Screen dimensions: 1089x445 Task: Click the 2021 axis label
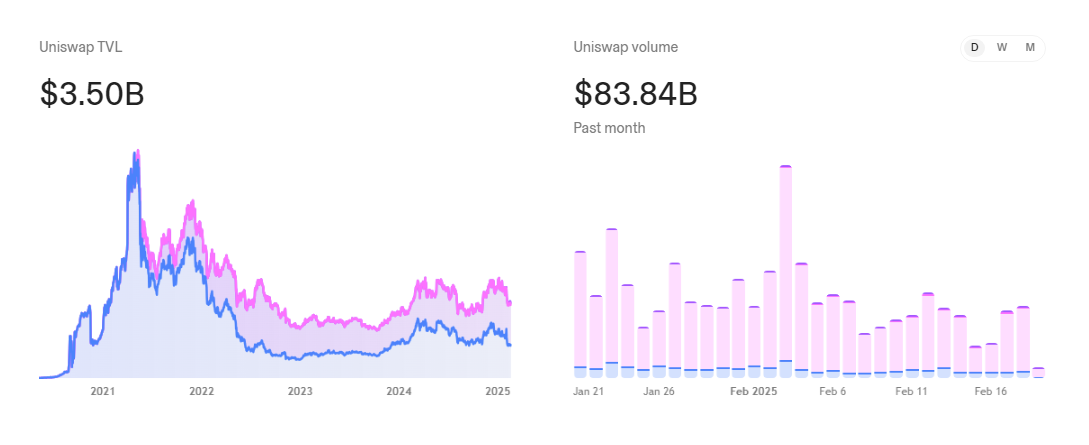click(x=102, y=392)
